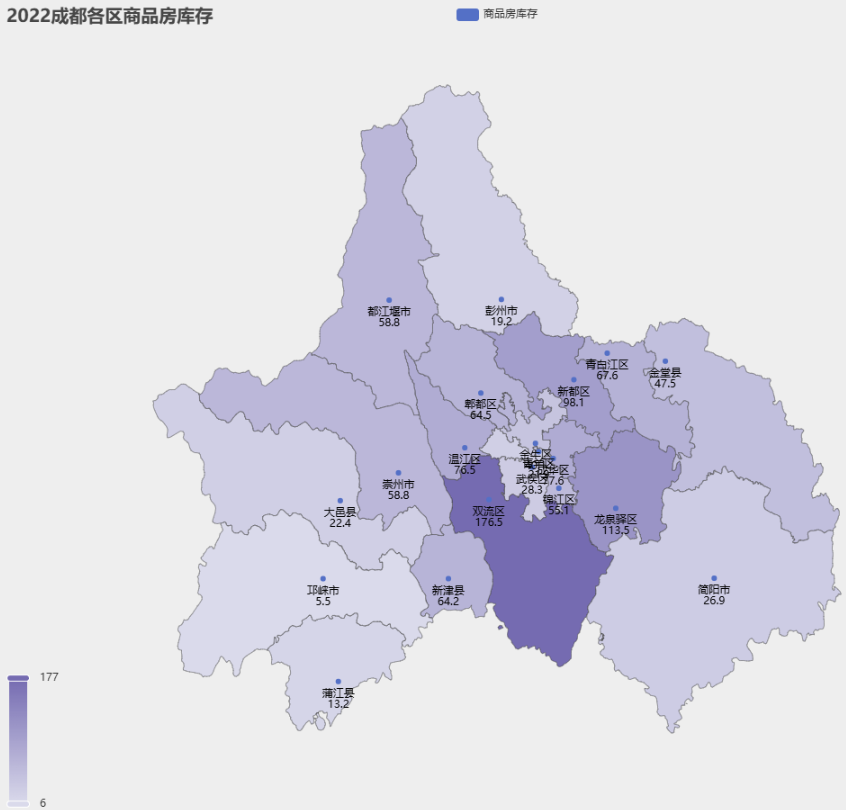Viewport: 846px width, 810px height.
Task: Click the 郫都区 region label
Action: pyautogui.click(x=481, y=405)
